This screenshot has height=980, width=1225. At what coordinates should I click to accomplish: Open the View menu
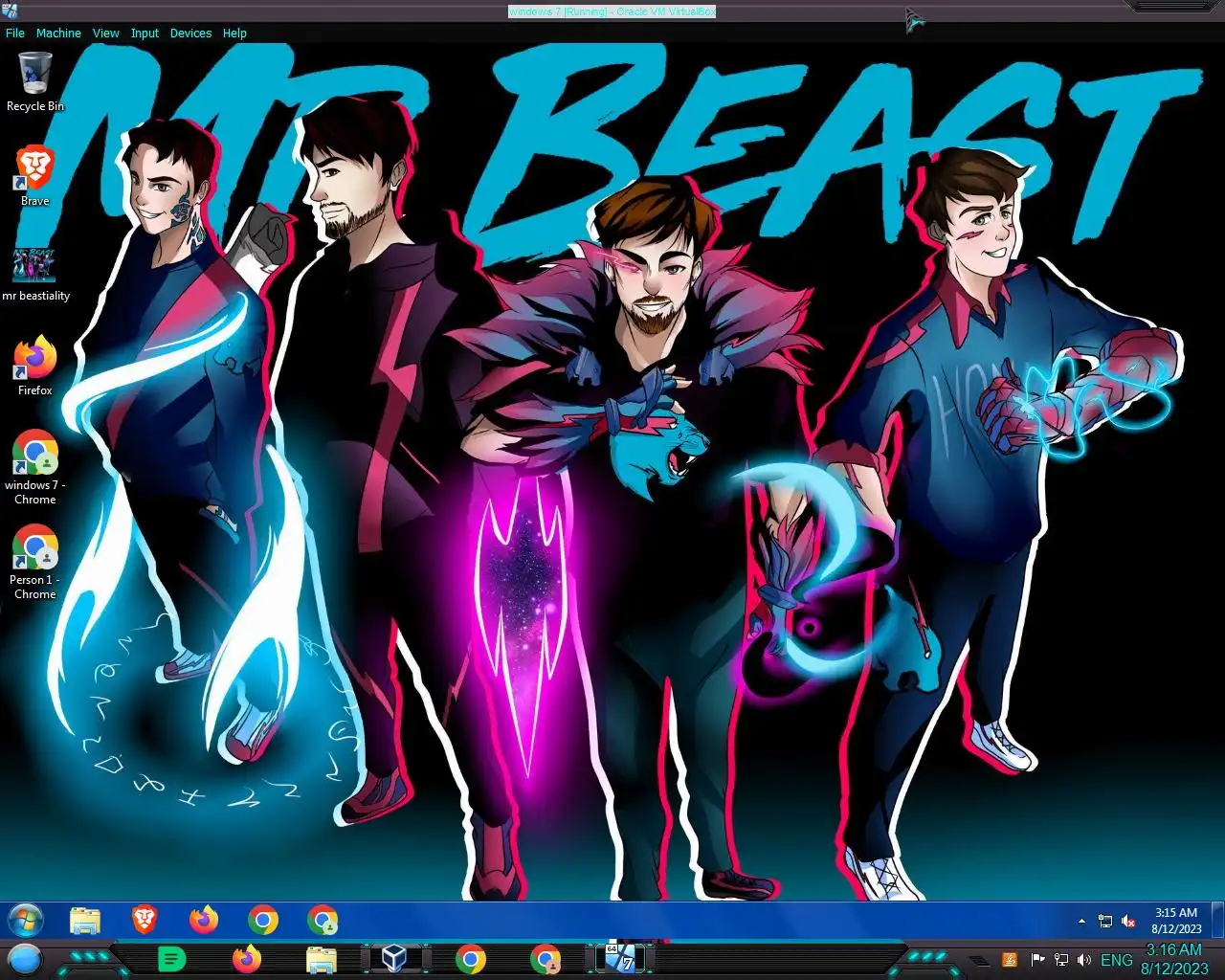click(105, 33)
